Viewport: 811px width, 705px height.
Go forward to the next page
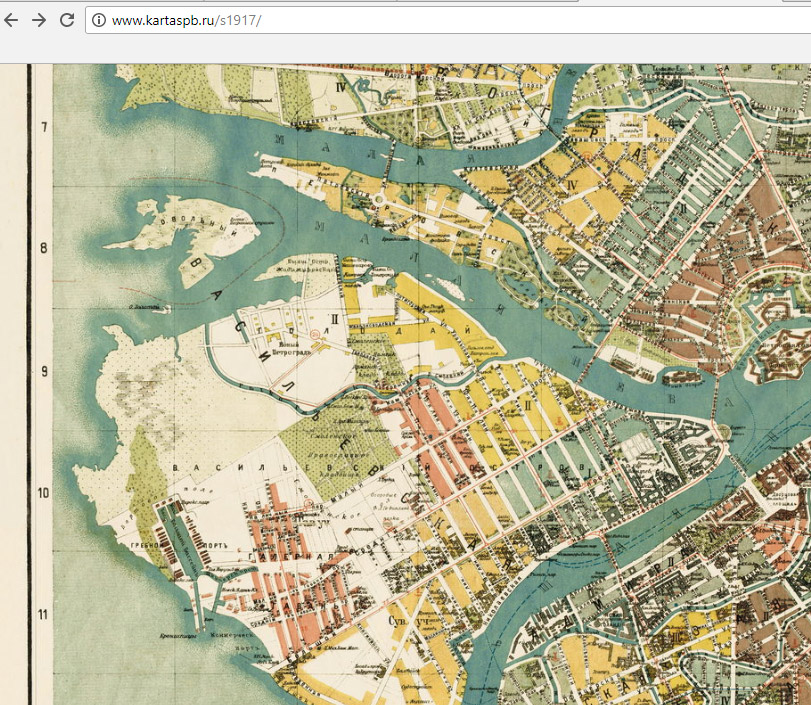(x=39, y=20)
